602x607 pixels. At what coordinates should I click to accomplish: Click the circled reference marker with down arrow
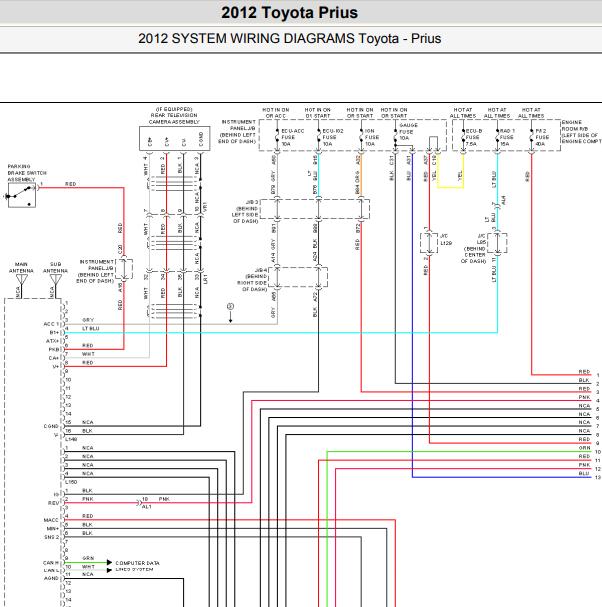(x=230, y=313)
